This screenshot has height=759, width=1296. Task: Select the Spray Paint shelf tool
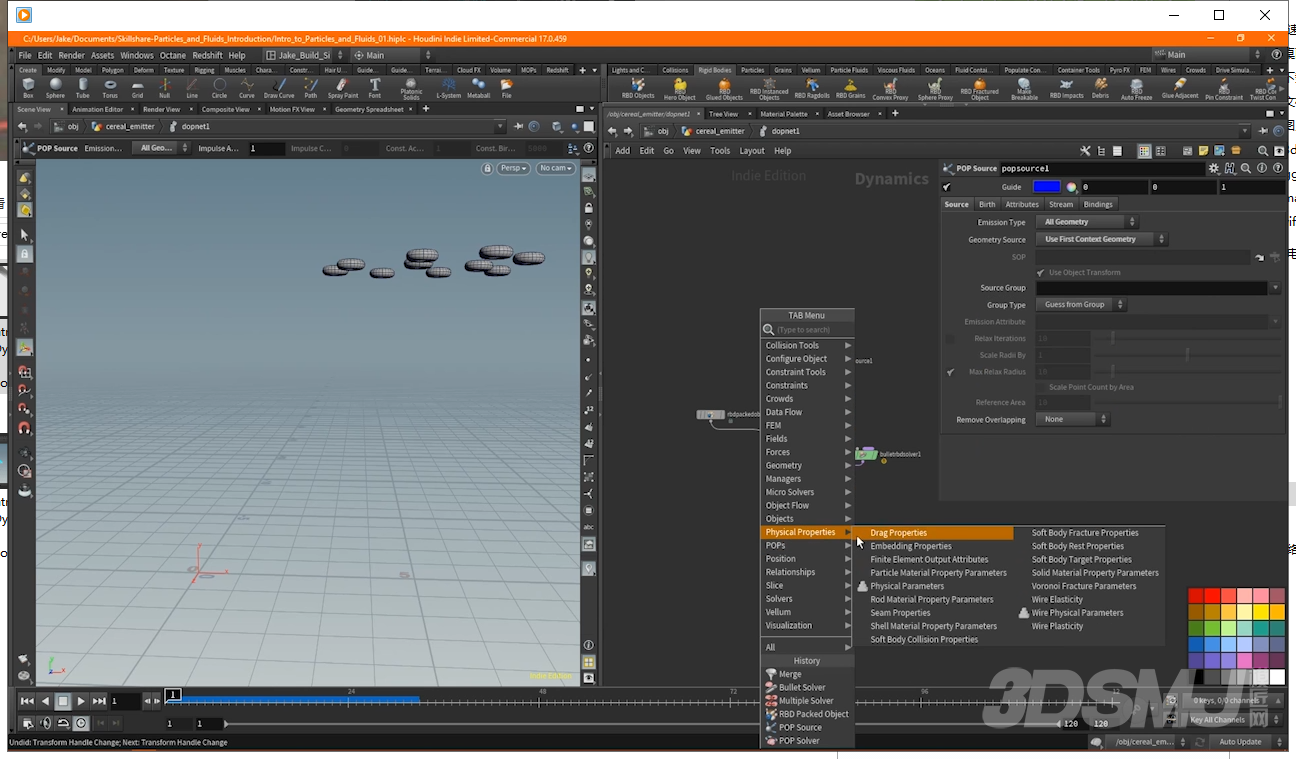click(341, 89)
